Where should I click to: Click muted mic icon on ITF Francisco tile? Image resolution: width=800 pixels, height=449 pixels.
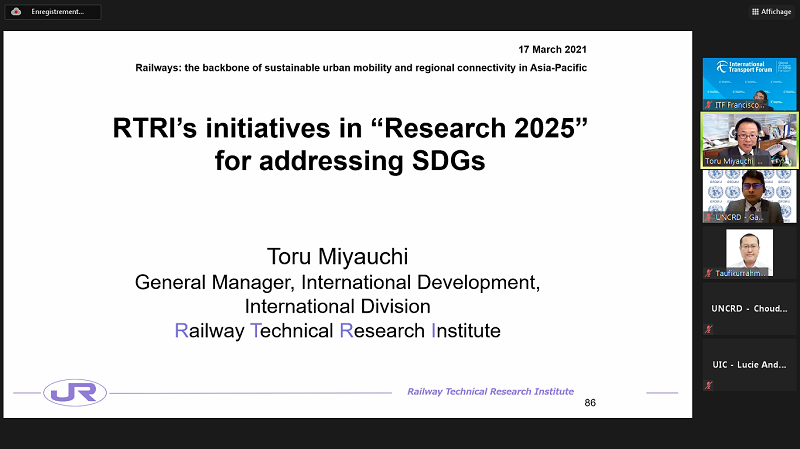709,105
